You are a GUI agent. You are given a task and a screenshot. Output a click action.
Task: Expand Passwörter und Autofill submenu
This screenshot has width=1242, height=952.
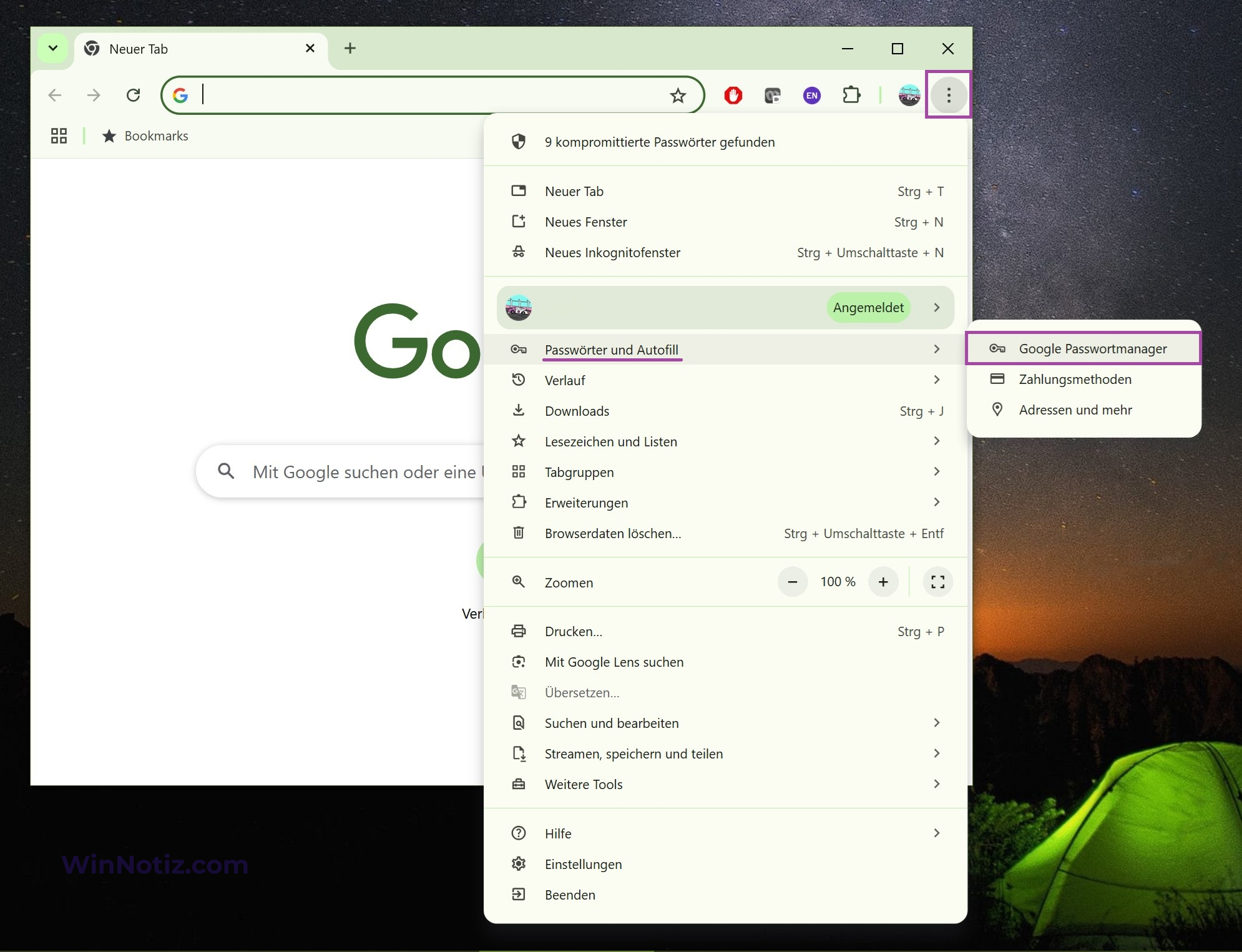726,349
